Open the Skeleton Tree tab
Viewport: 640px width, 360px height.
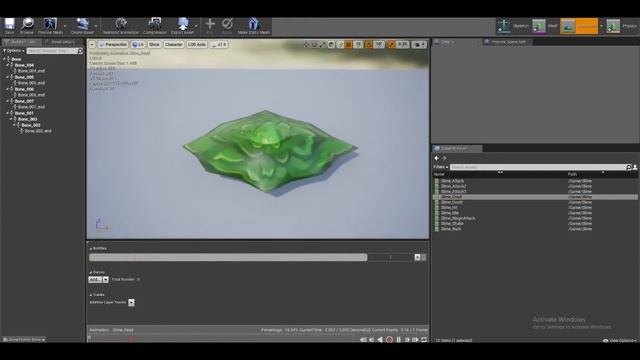click(21, 42)
